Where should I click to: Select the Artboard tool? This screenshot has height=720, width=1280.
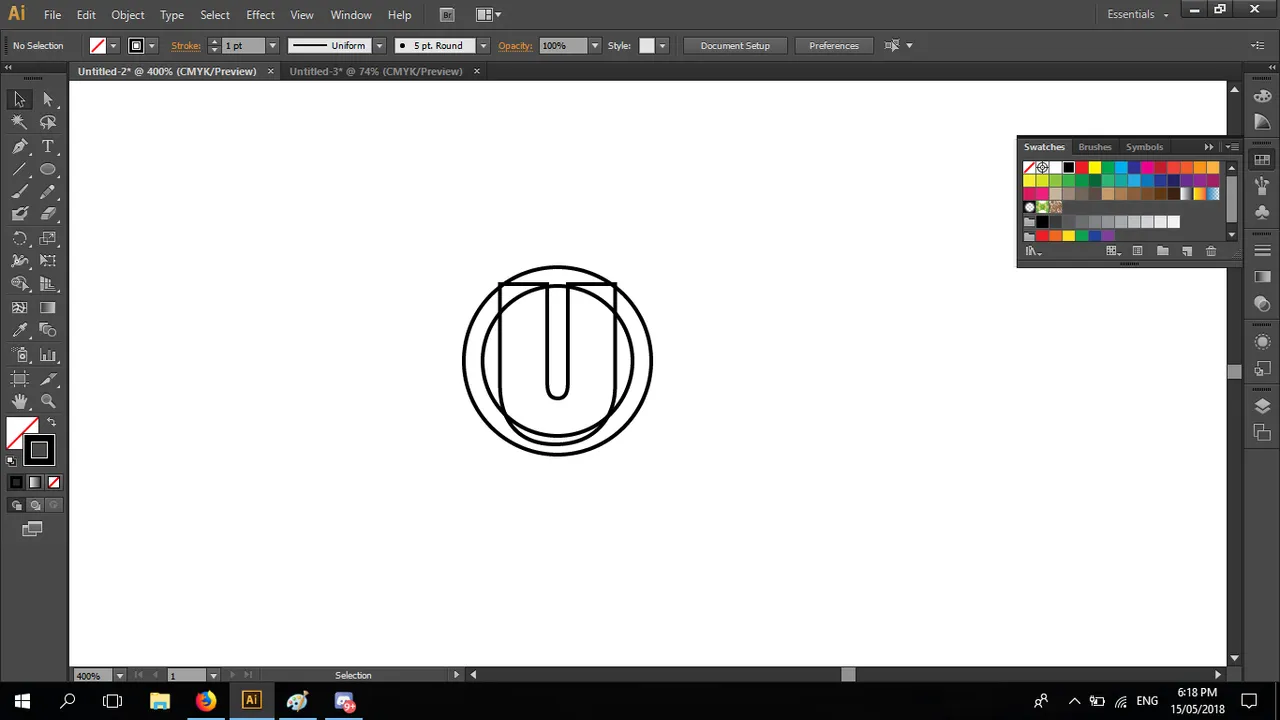(x=19, y=378)
